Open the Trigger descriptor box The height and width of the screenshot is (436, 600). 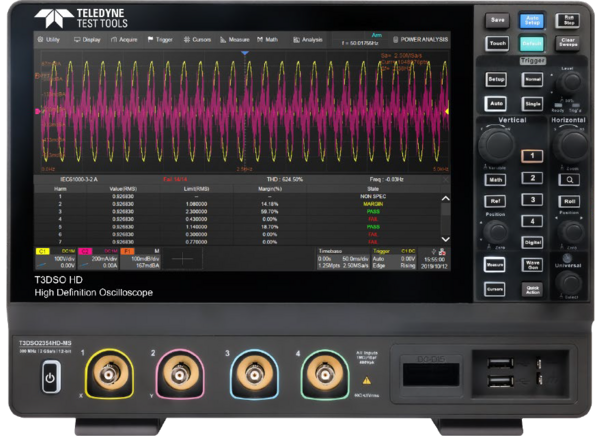(394, 259)
